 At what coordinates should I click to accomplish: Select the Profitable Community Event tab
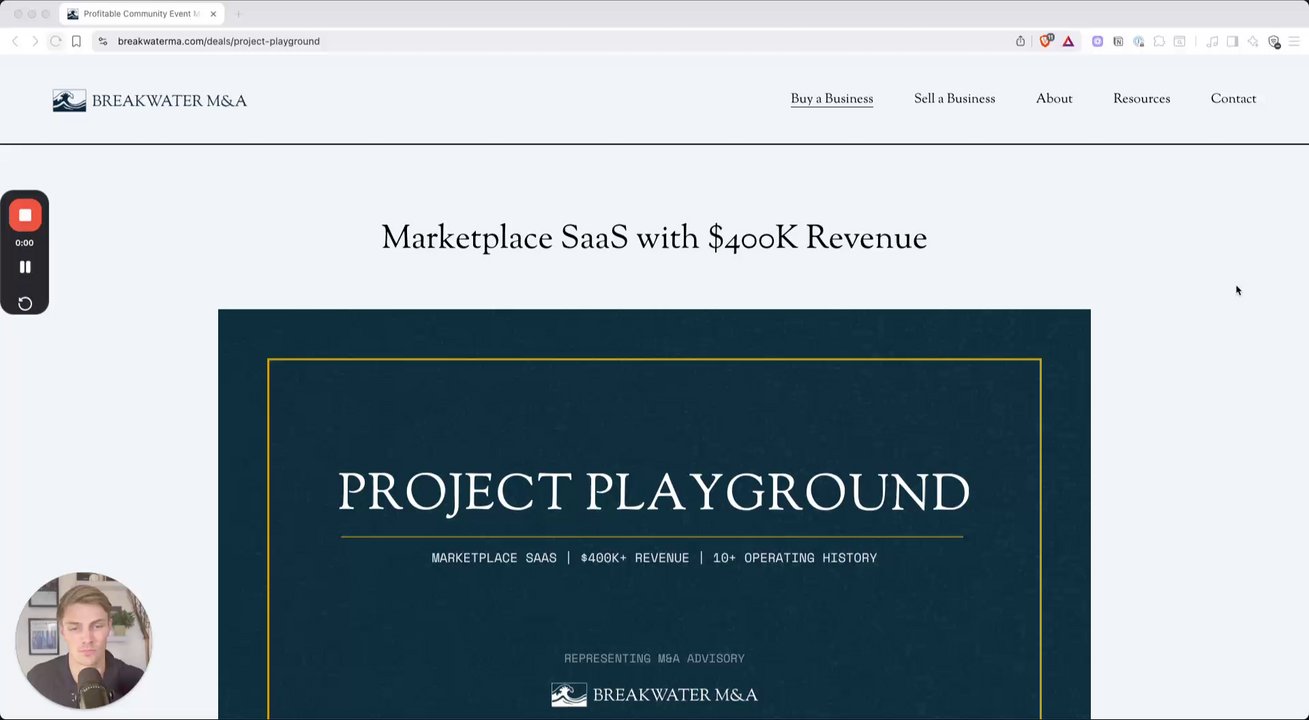(142, 14)
